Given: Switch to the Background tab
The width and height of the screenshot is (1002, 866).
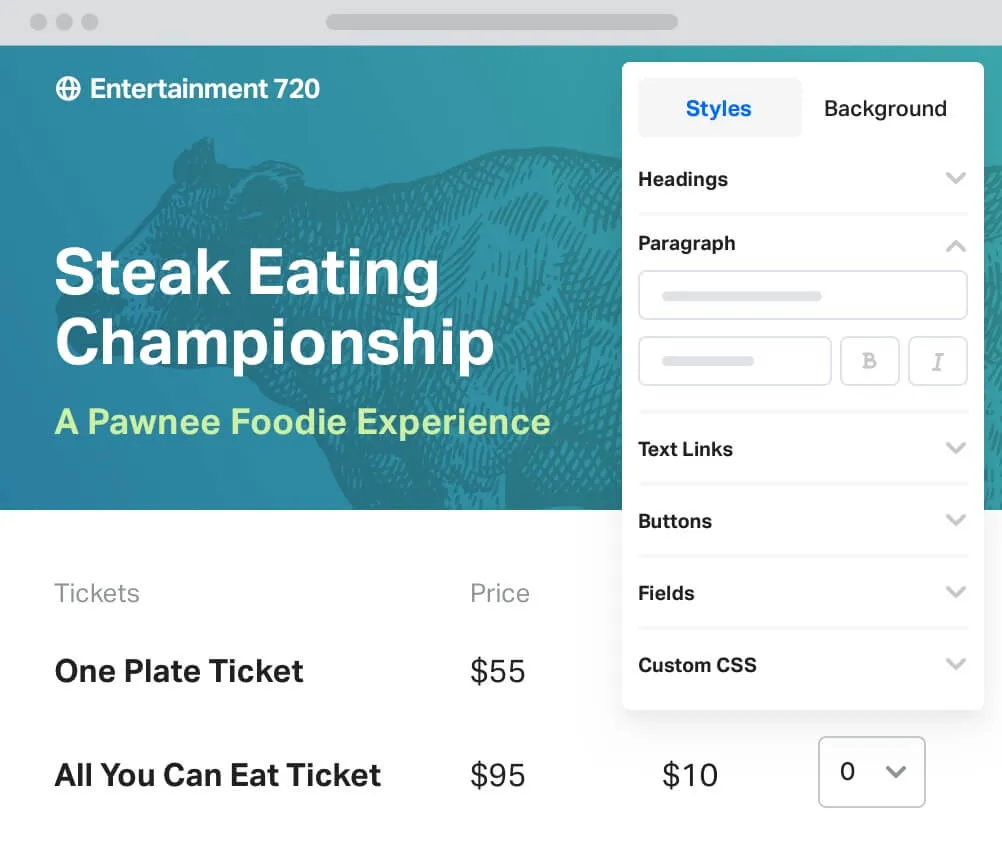Looking at the screenshot, I should pos(885,108).
